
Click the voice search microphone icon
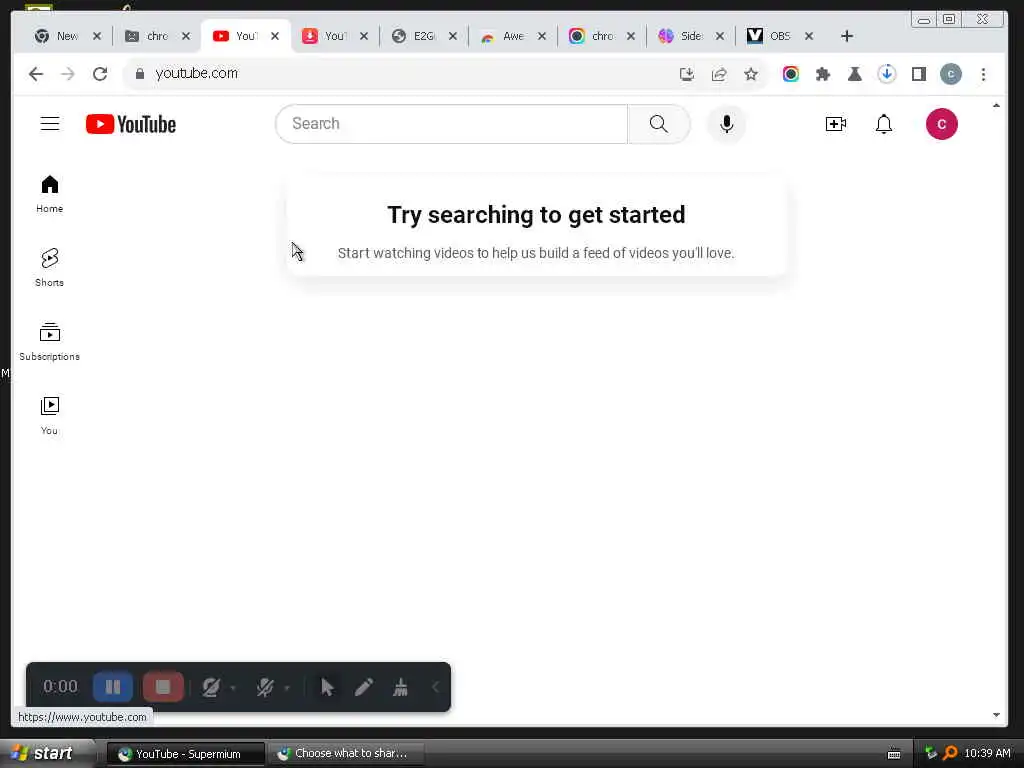(726, 124)
